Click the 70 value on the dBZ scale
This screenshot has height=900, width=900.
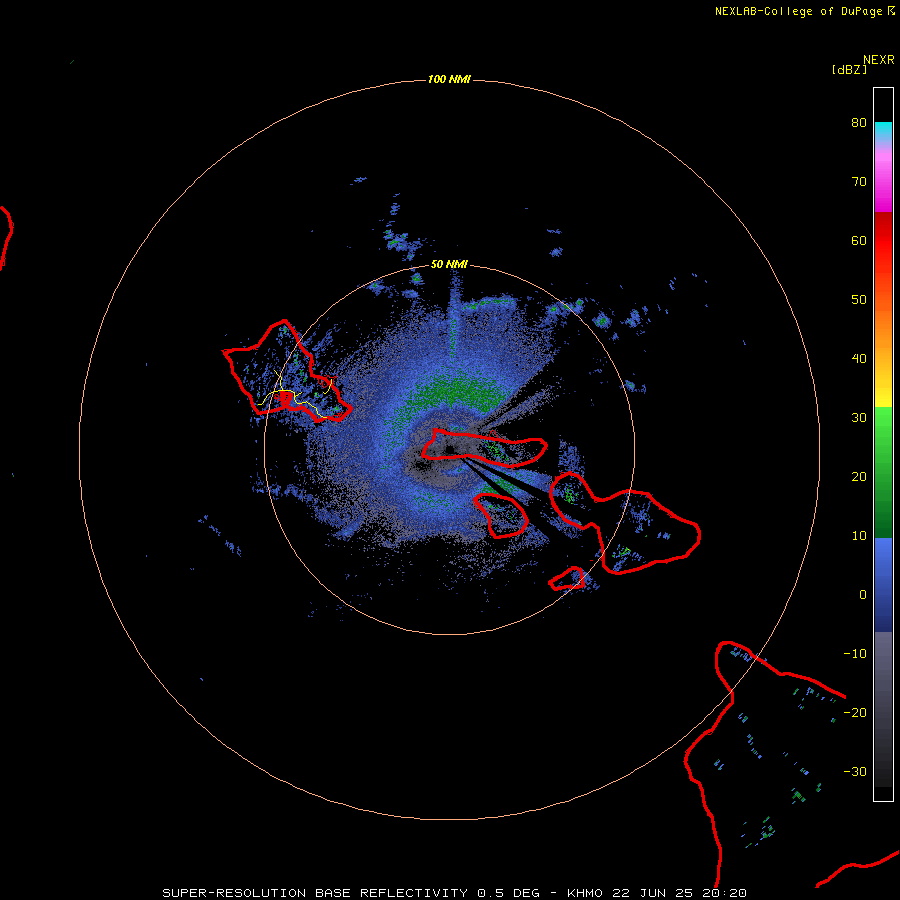coord(859,182)
